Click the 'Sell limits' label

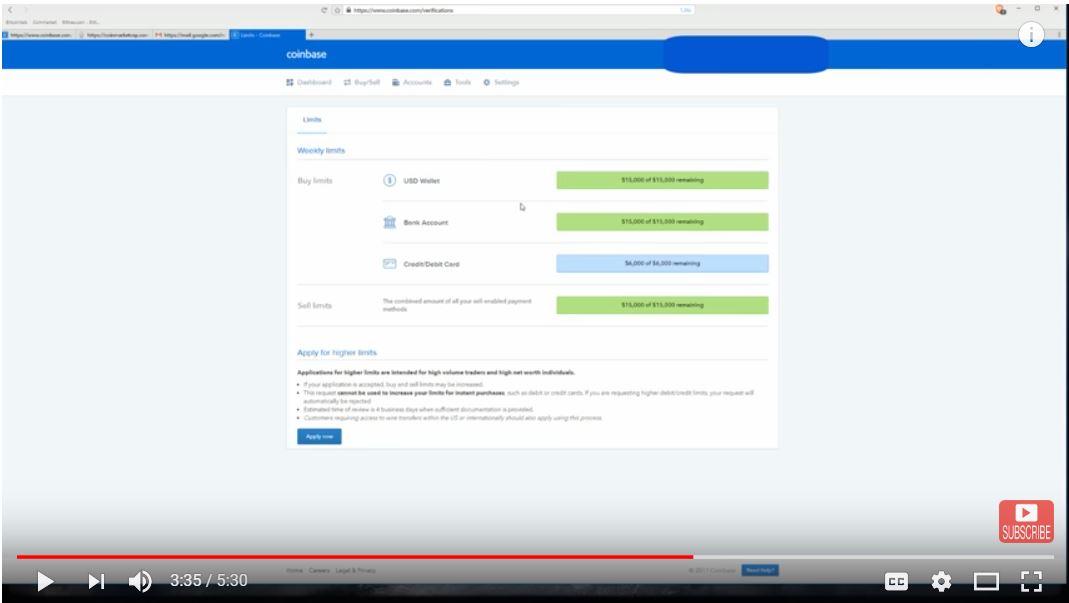click(x=315, y=306)
